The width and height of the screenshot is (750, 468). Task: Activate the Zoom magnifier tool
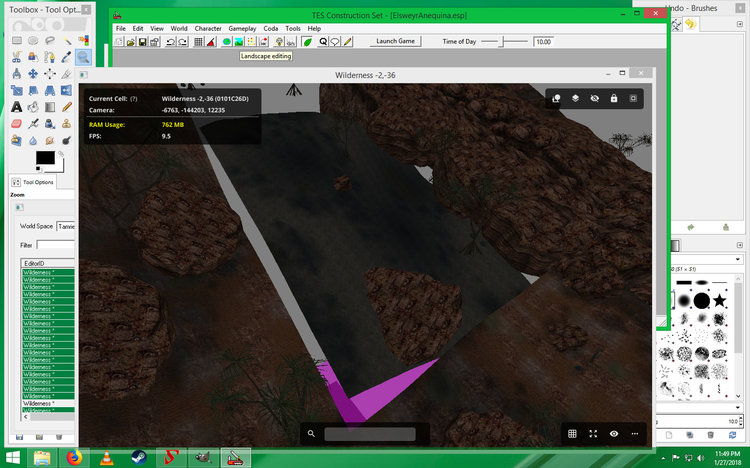point(83,57)
